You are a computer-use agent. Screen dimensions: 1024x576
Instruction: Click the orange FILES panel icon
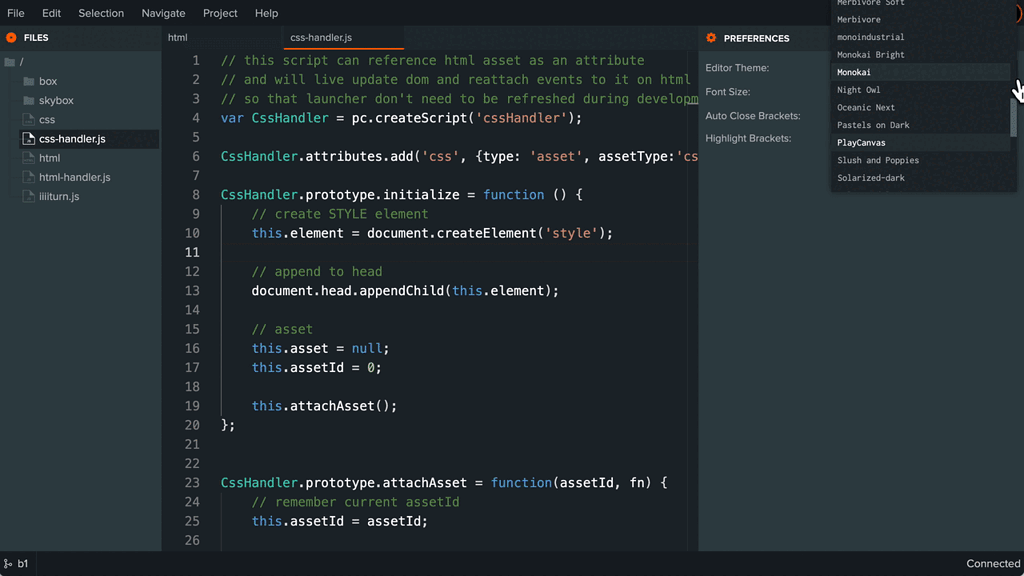tap(9, 38)
